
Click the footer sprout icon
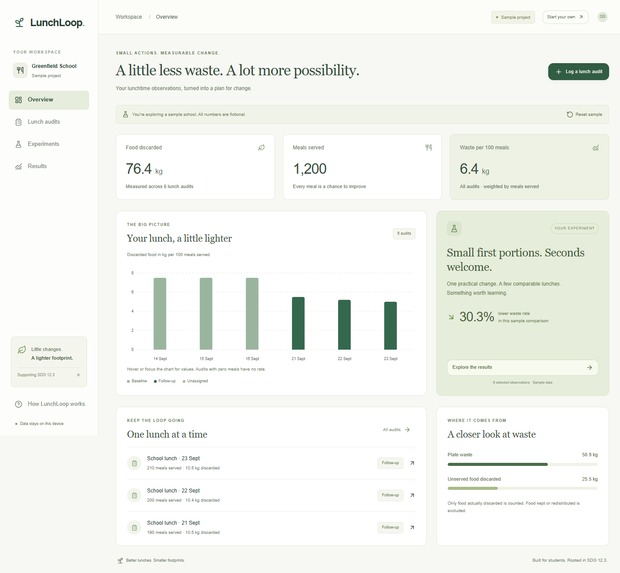(x=120, y=560)
